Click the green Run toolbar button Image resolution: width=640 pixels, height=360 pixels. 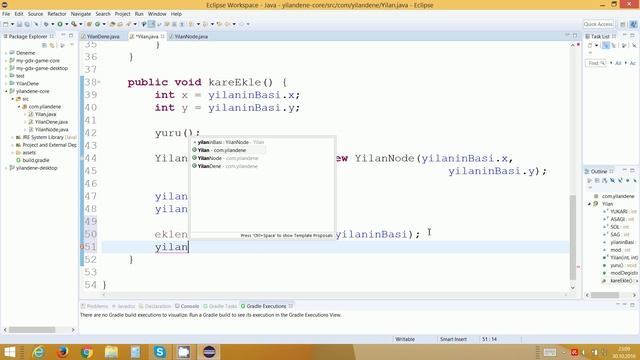point(60,24)
